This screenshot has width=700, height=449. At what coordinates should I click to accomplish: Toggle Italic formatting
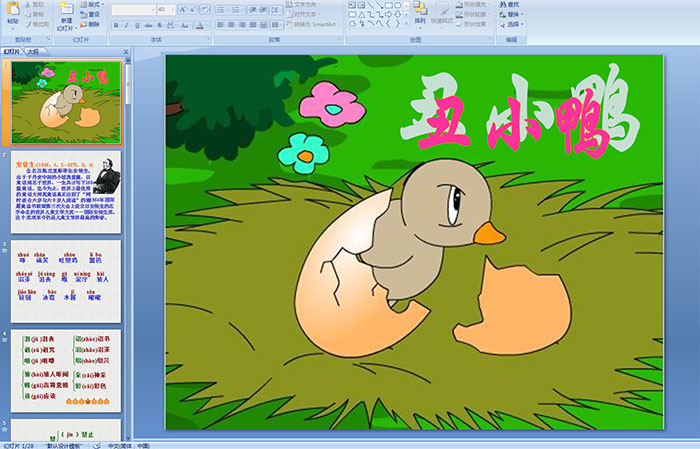click(x=126, y=25)
